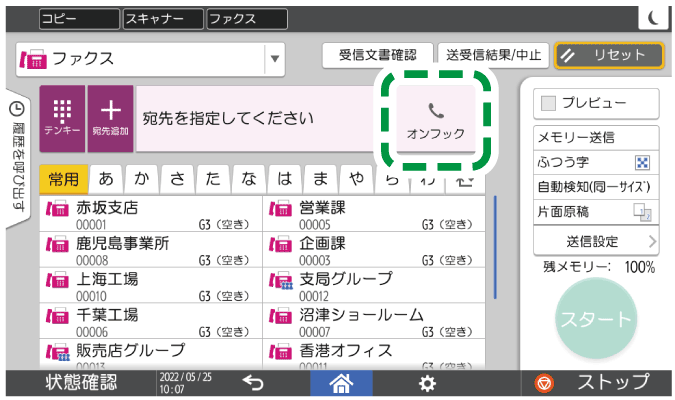Select 鹿児島事業所 fax destination
This screenshot has height=400, width=675.
pyautogui.click(x=151, y=250)
